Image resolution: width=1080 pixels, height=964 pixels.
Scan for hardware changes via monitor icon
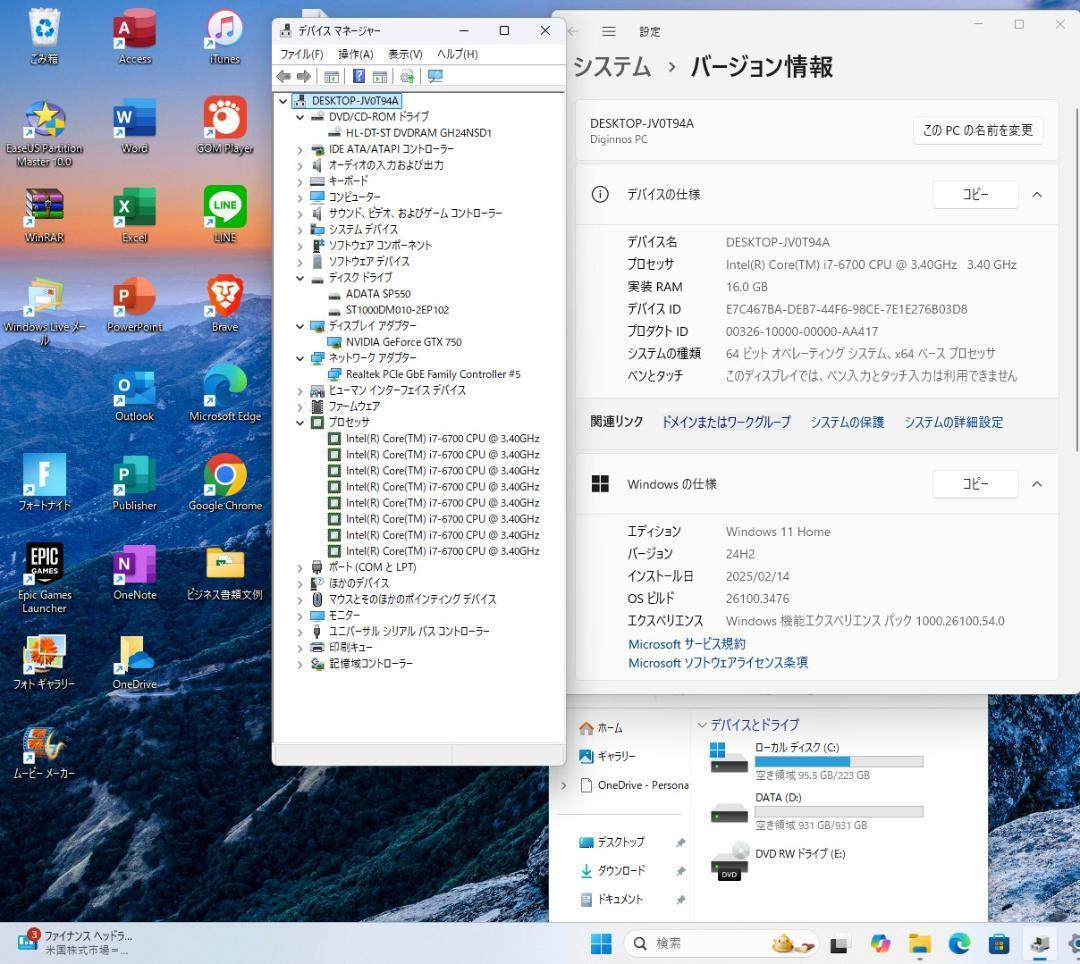tap(435, 76)
